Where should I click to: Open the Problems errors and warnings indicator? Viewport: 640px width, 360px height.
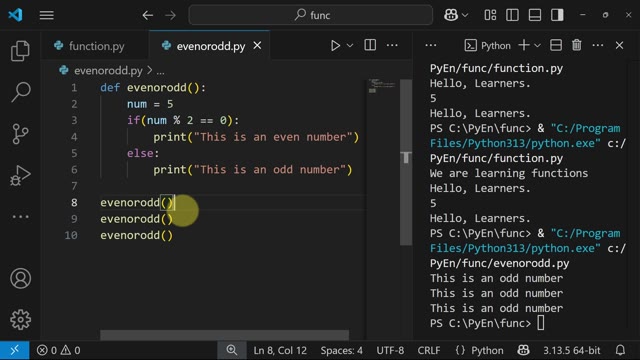58,350
